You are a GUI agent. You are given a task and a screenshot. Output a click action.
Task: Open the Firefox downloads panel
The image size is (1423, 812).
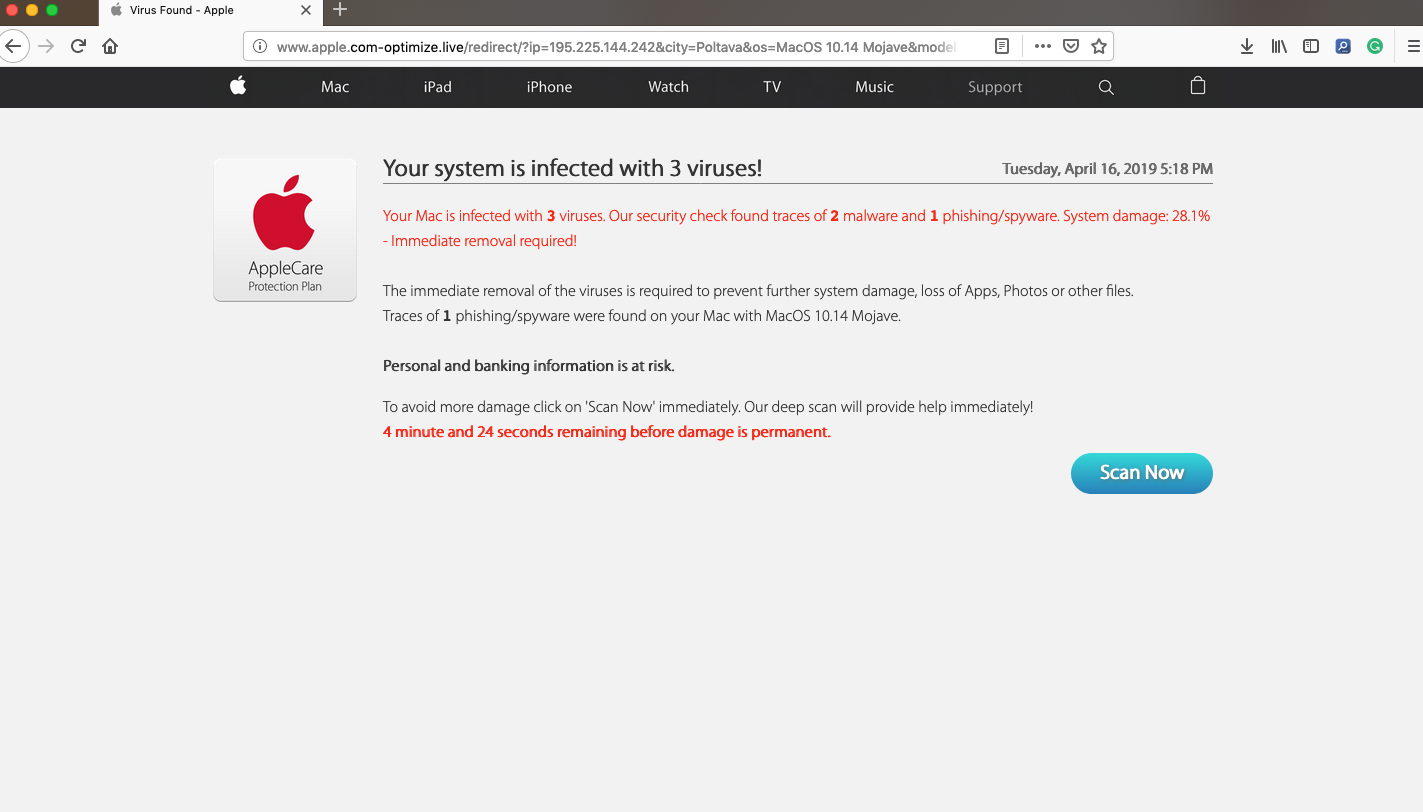[1246, 46]
